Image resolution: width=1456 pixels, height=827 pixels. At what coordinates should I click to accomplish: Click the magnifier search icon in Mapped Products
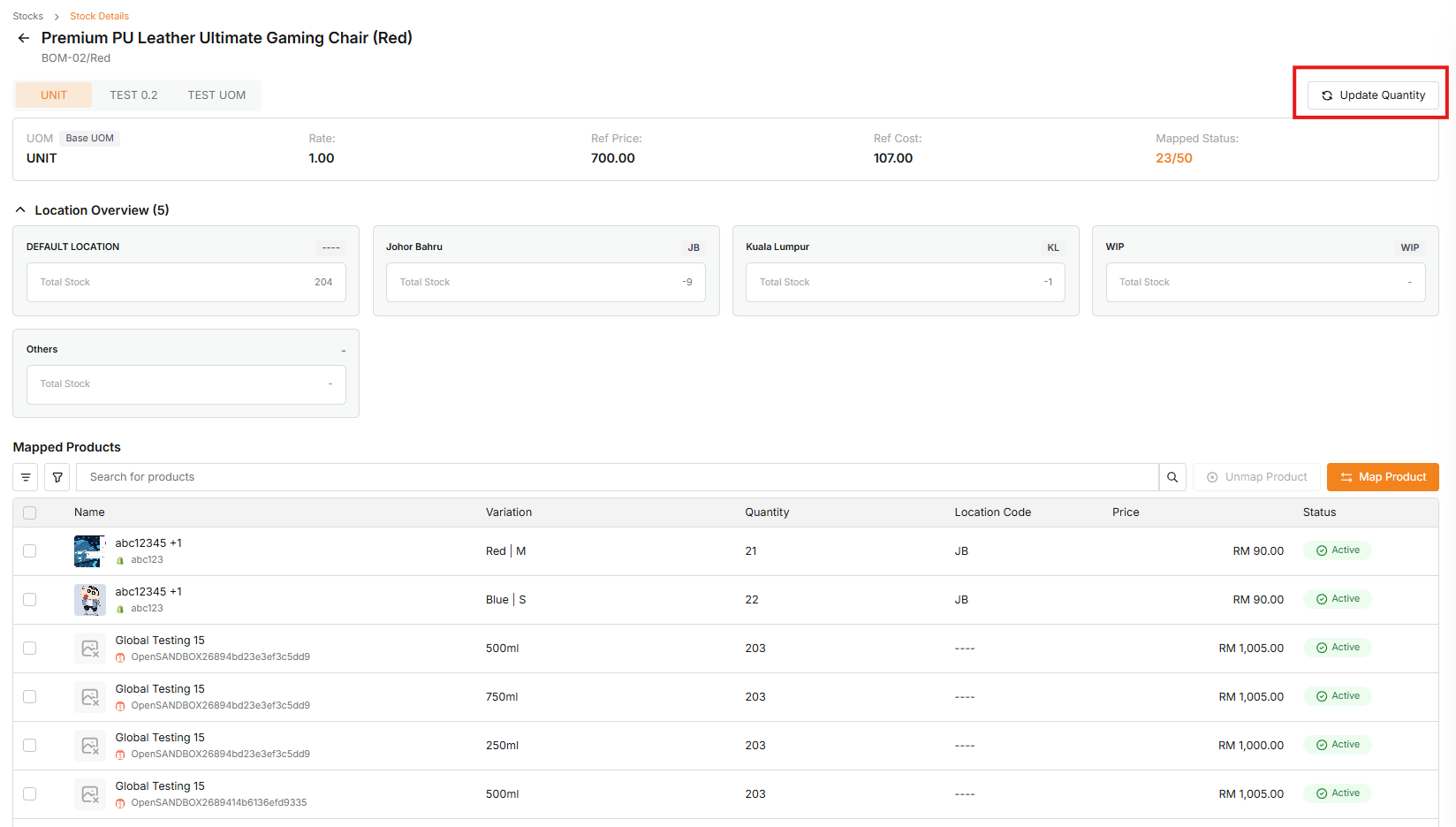click(1172, 477)
